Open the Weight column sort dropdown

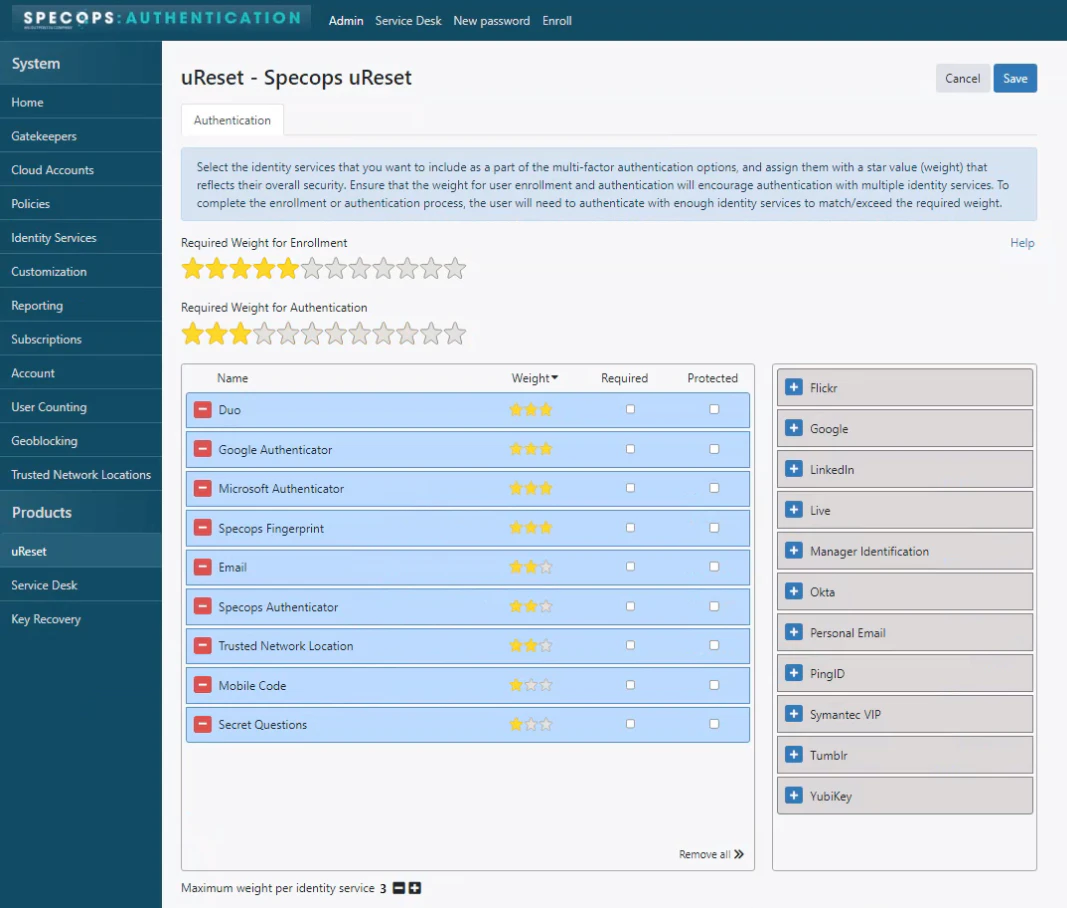tap(534, 378)
